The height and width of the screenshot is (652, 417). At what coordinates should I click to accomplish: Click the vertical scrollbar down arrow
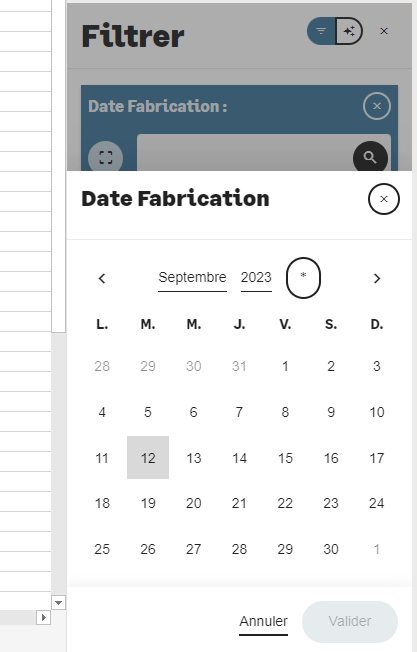[58, 602]
